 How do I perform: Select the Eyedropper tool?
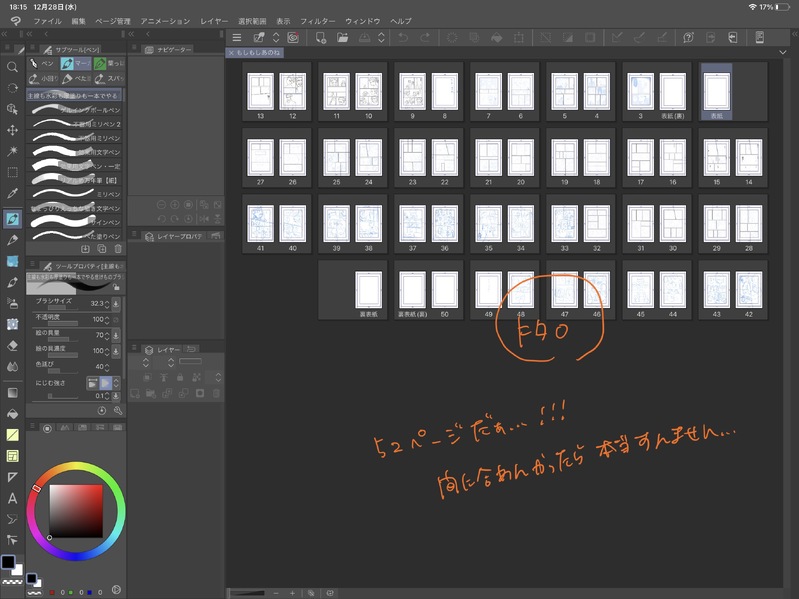coord(12,194)
